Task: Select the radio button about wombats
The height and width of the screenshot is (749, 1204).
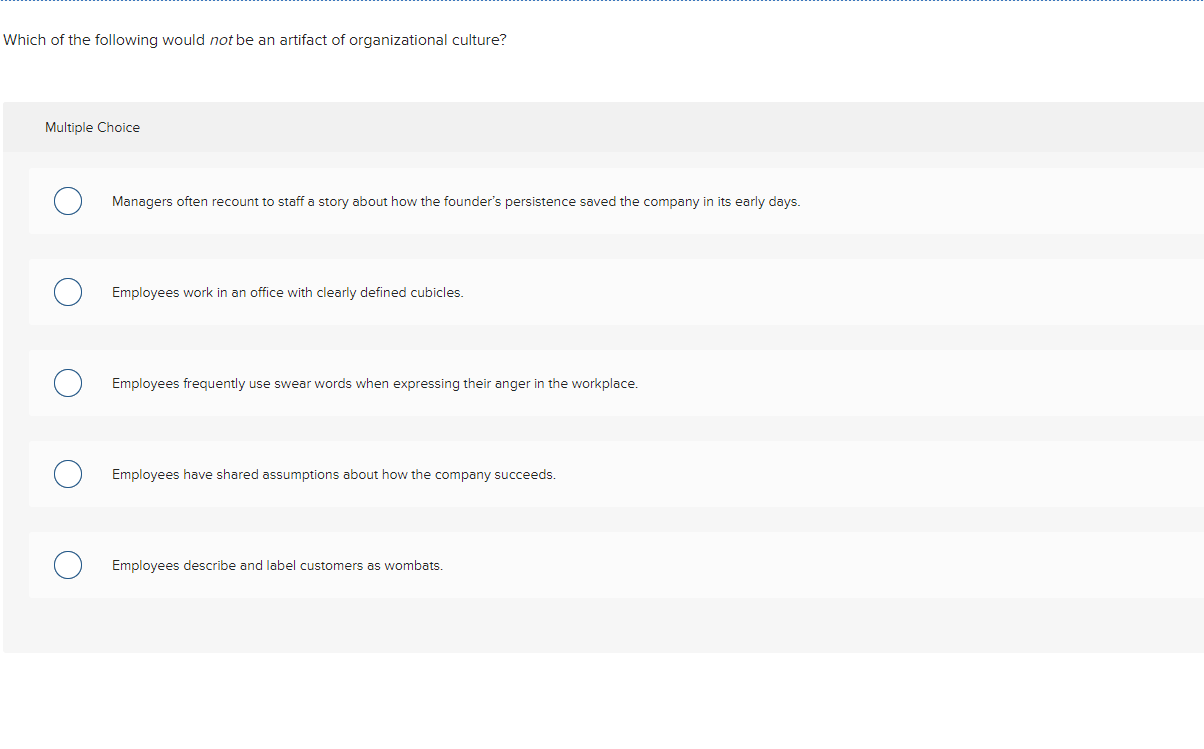Action: click(x=67, y=565)
